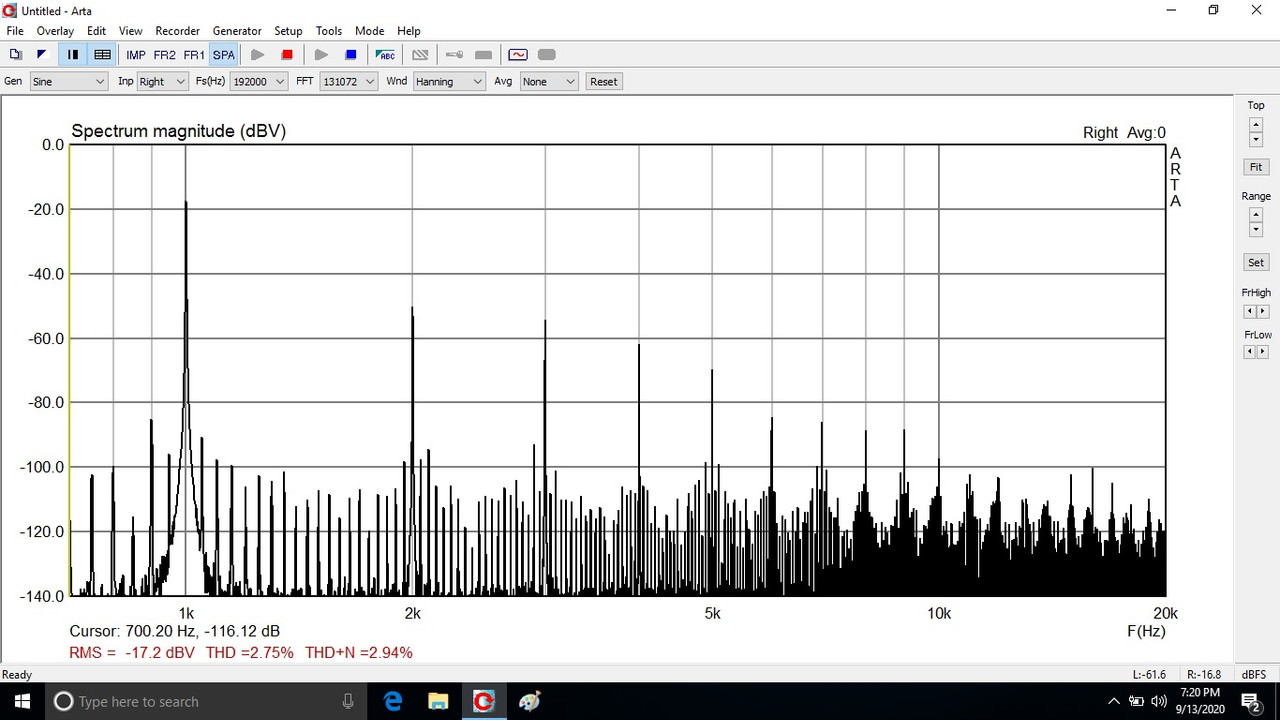Viewport: 1280px width, 720px height.
Task: Click the grayed rounded icon at toolbar end
Action: pos(547,55)
